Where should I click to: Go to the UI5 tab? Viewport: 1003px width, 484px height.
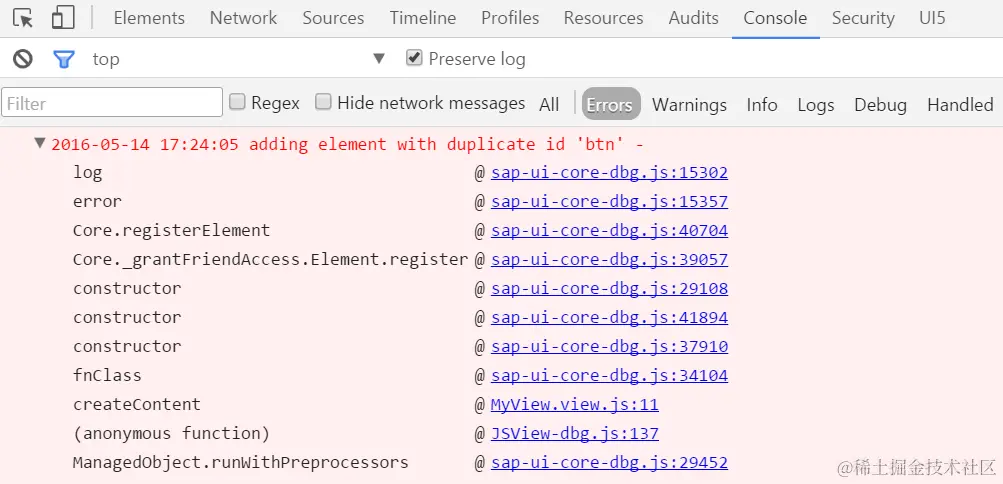click(x=931, y=18)
